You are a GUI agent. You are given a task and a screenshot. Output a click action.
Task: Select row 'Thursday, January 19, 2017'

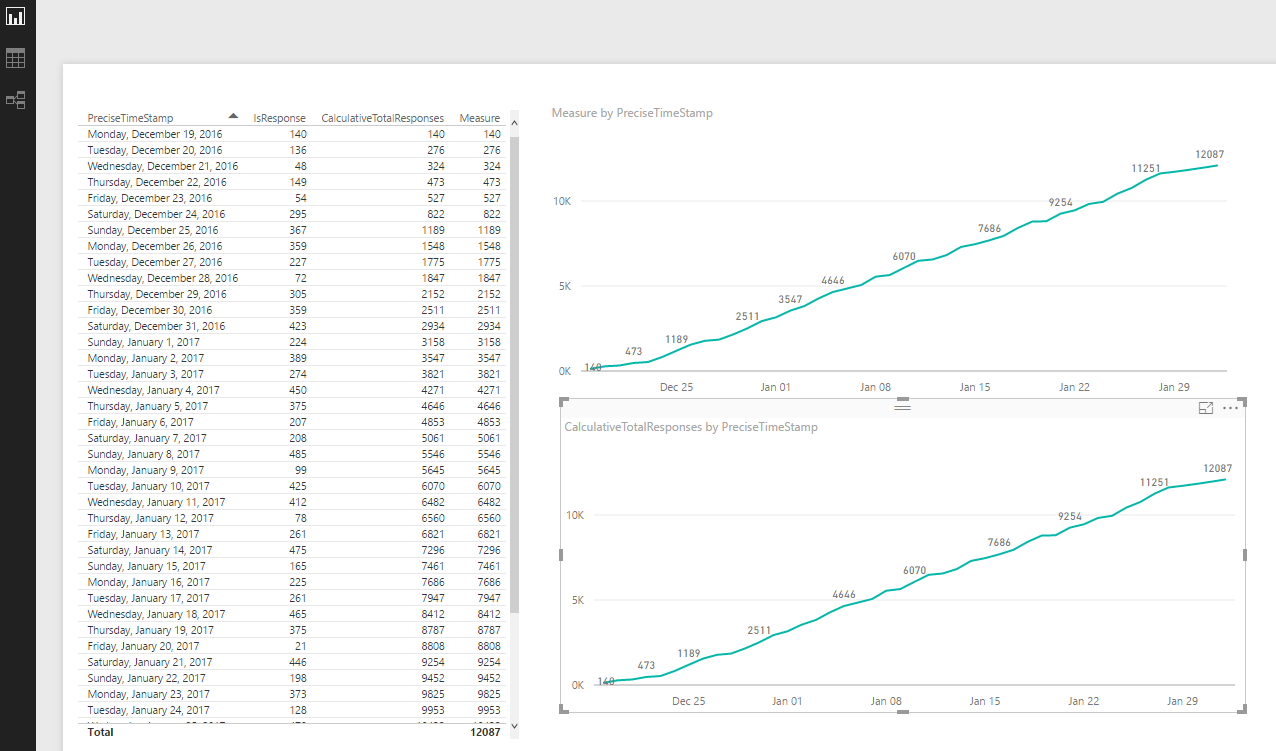(x=294, y=630)
